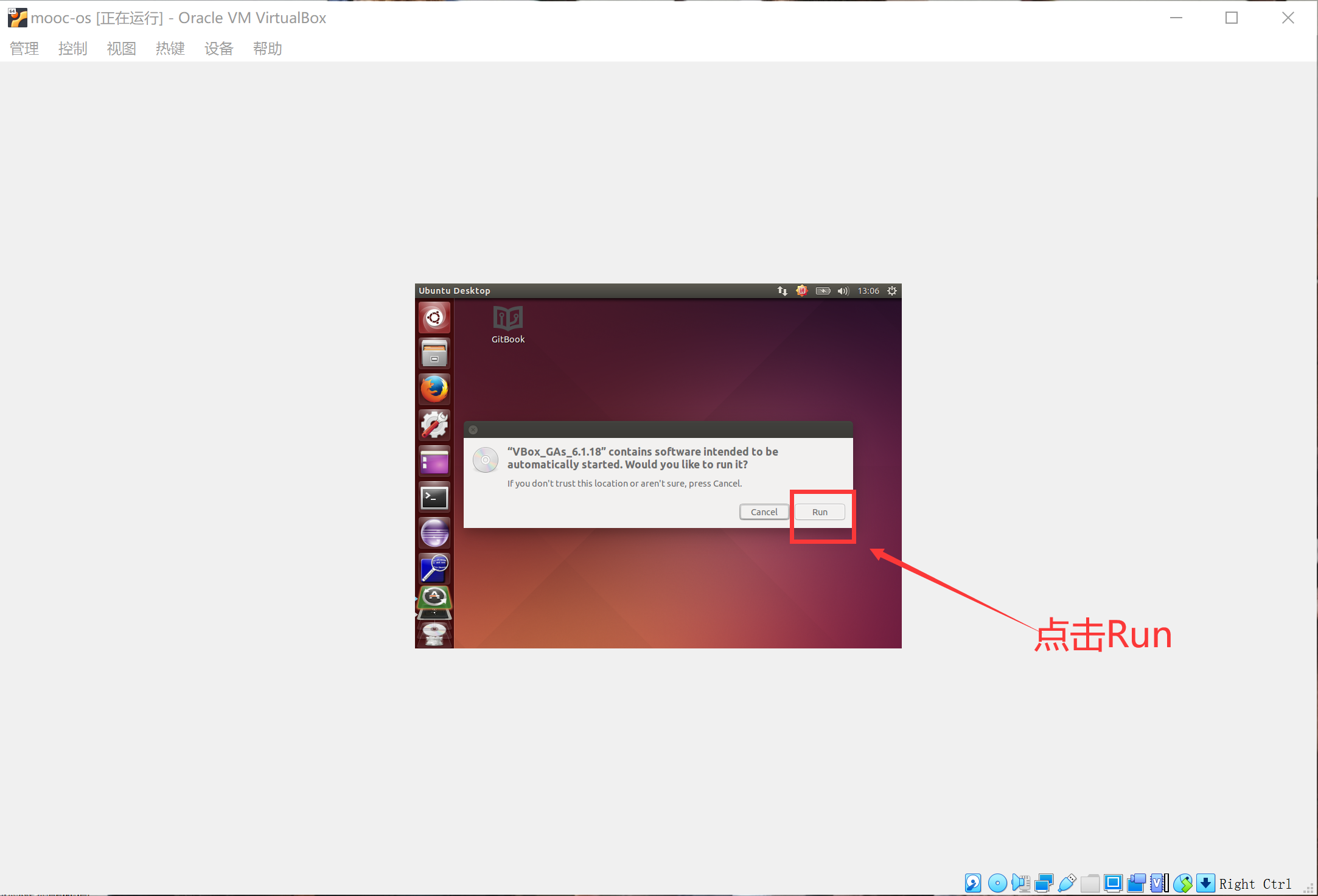Launch Firefox from the Ubuntu launcher
The width and height of the screenshot is (1318, 896).
point(434,389)
